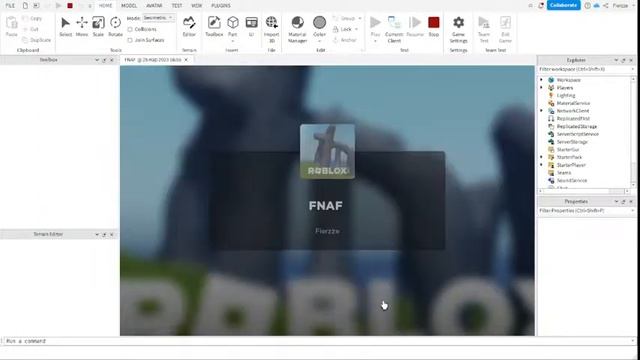The width and height of the screenshot is (640, 360).
Task: Open the Toolbox from ribbon
Action: click(214, 27)
